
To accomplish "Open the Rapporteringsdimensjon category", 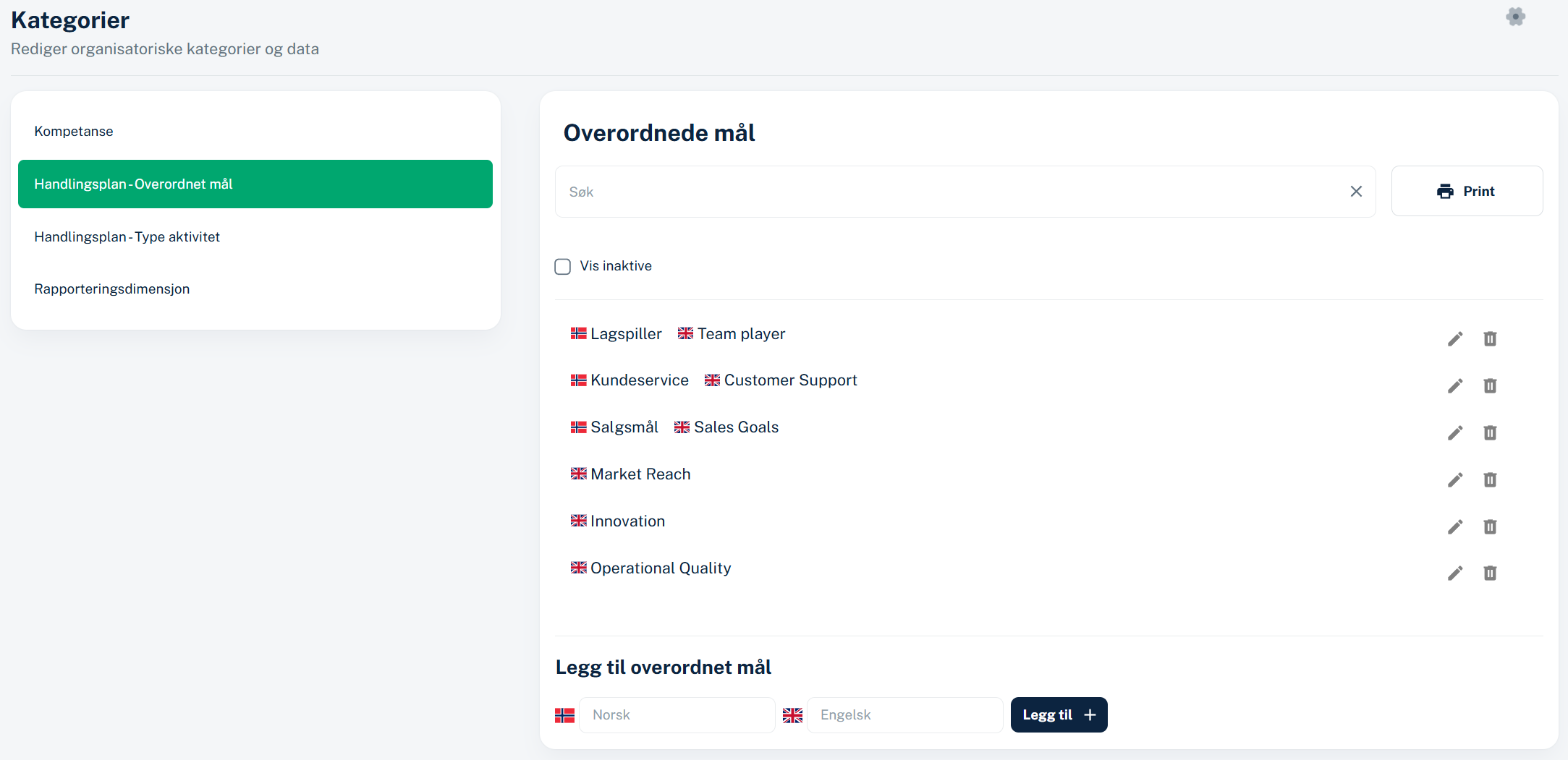I will [x=112, y=289].
